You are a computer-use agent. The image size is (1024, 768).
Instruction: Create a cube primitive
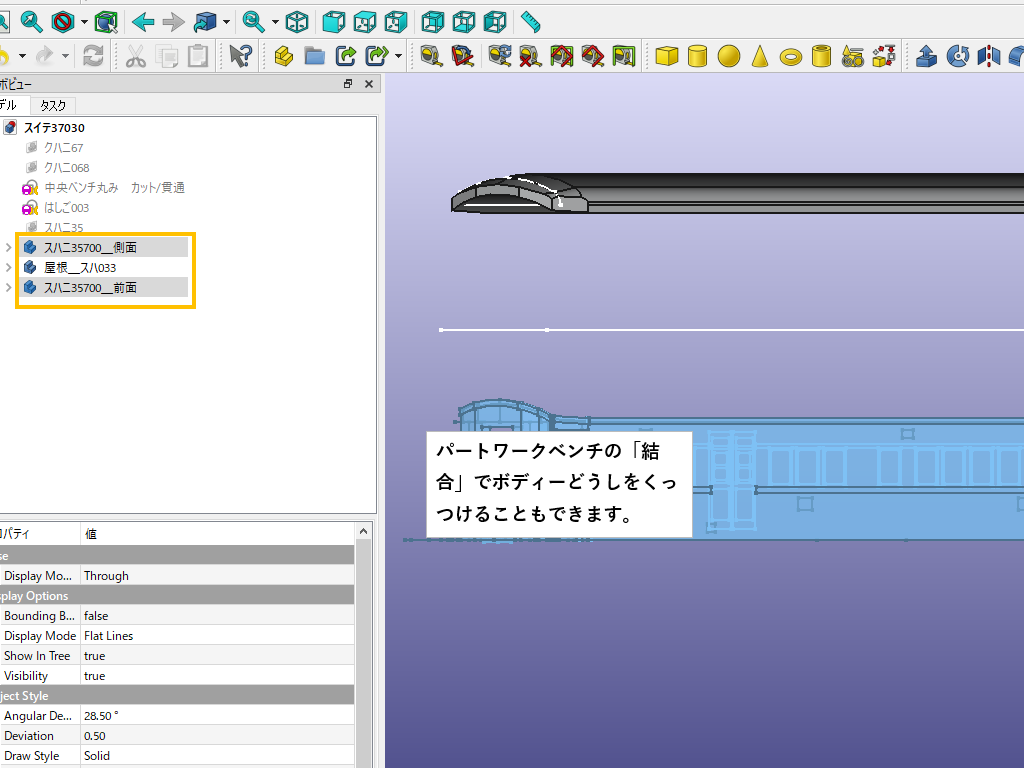667,56
